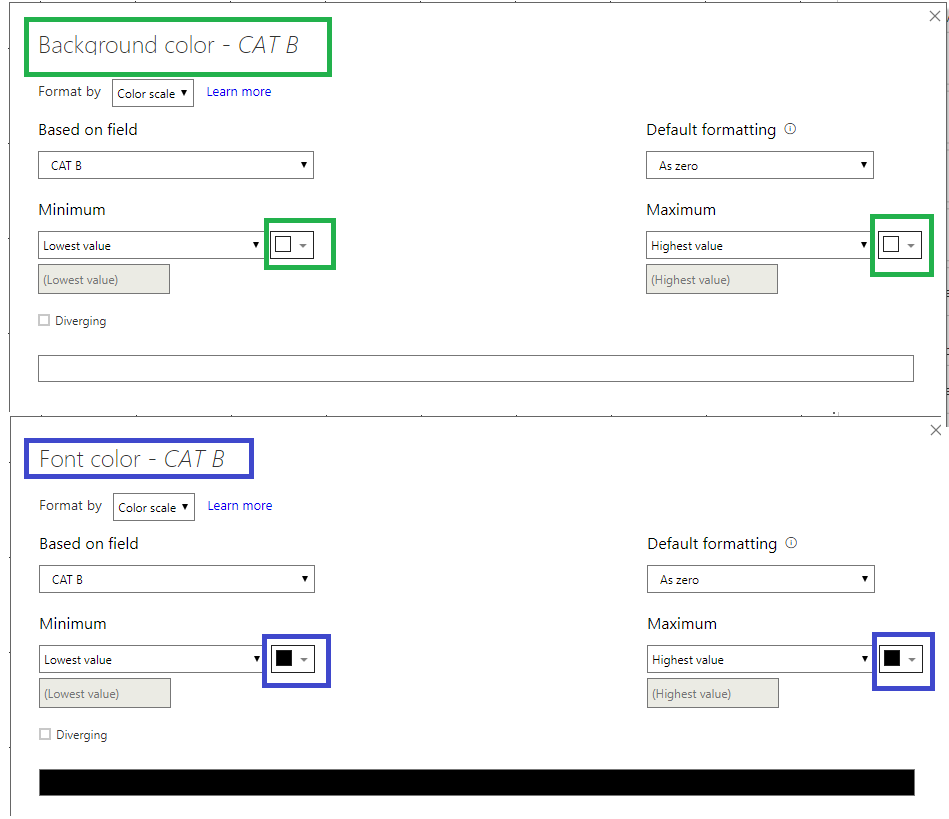This screenshot has width=949, height=819.
Task: Click (Lowest value) field in Font color dialog
Action: pyautogui.click(x=105, y=693)
